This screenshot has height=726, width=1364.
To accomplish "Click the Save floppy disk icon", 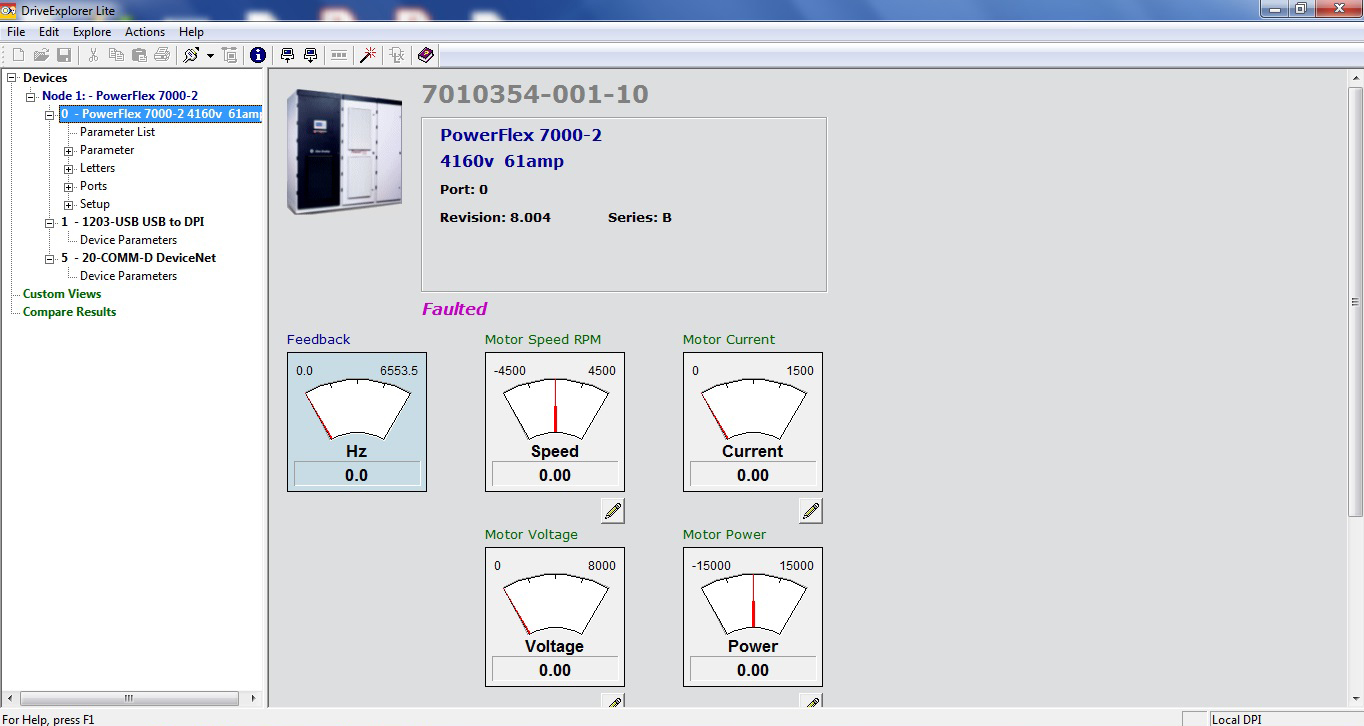I will pyautogui.click(x=63, y=55).
